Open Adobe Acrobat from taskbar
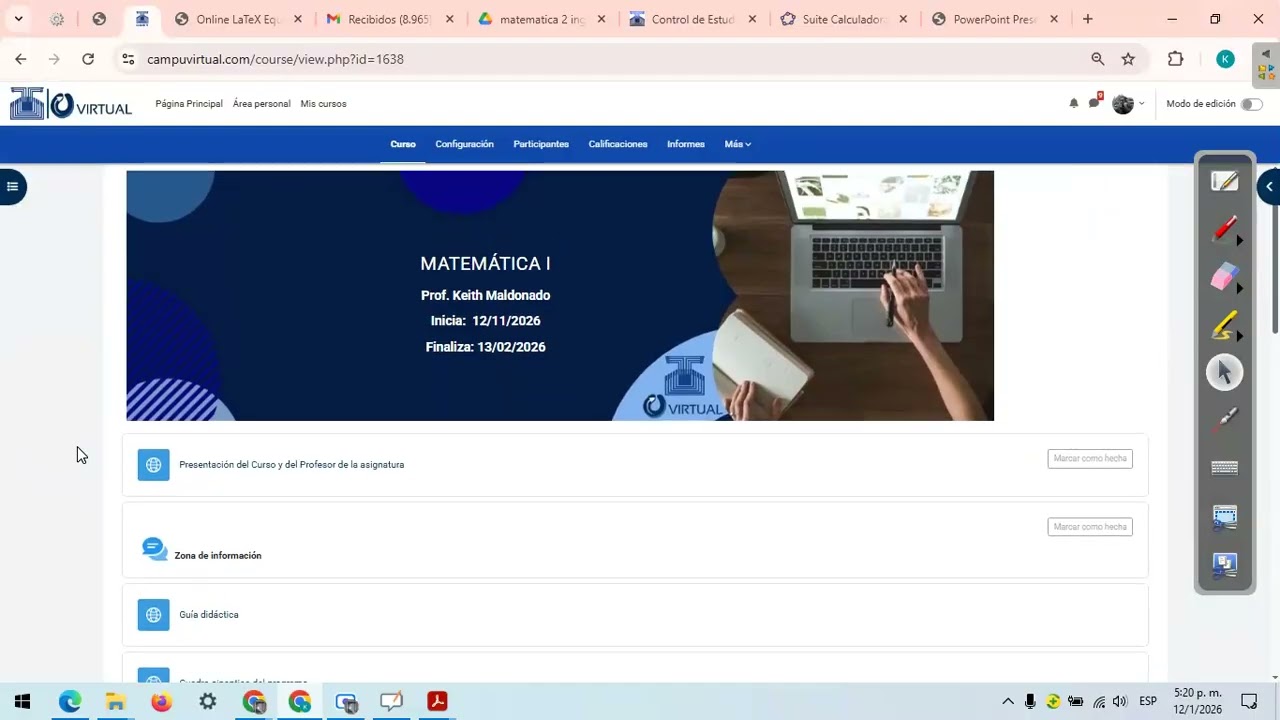 coord(437,702)
